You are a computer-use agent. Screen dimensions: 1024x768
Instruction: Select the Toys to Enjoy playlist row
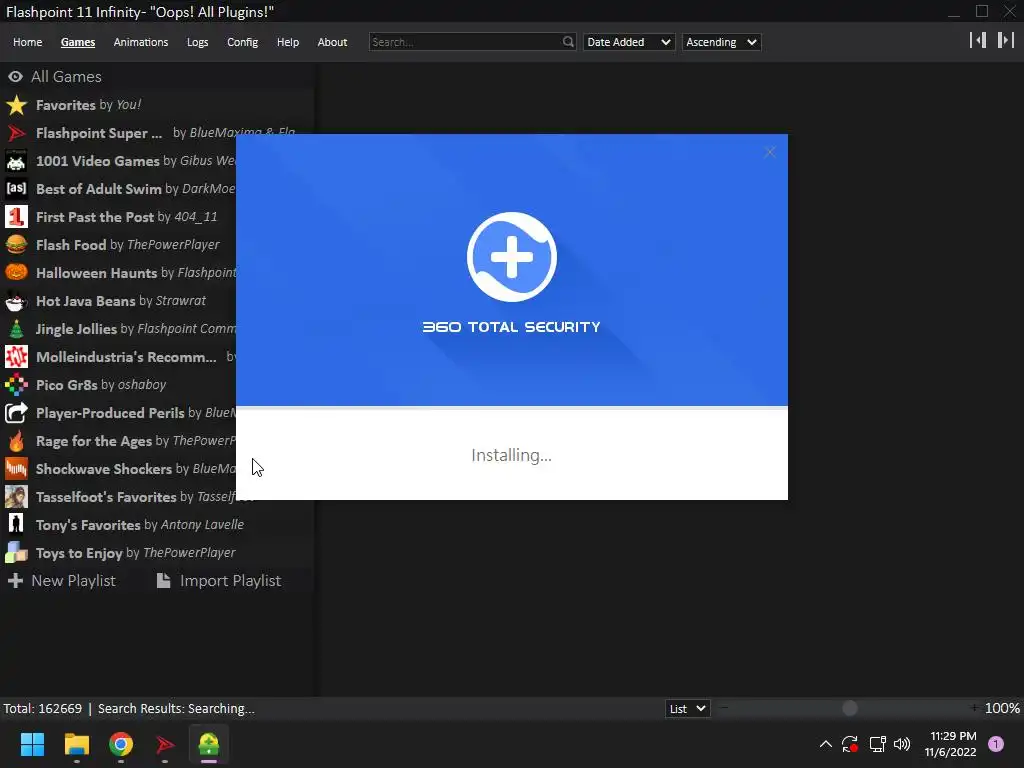point(157,553)
